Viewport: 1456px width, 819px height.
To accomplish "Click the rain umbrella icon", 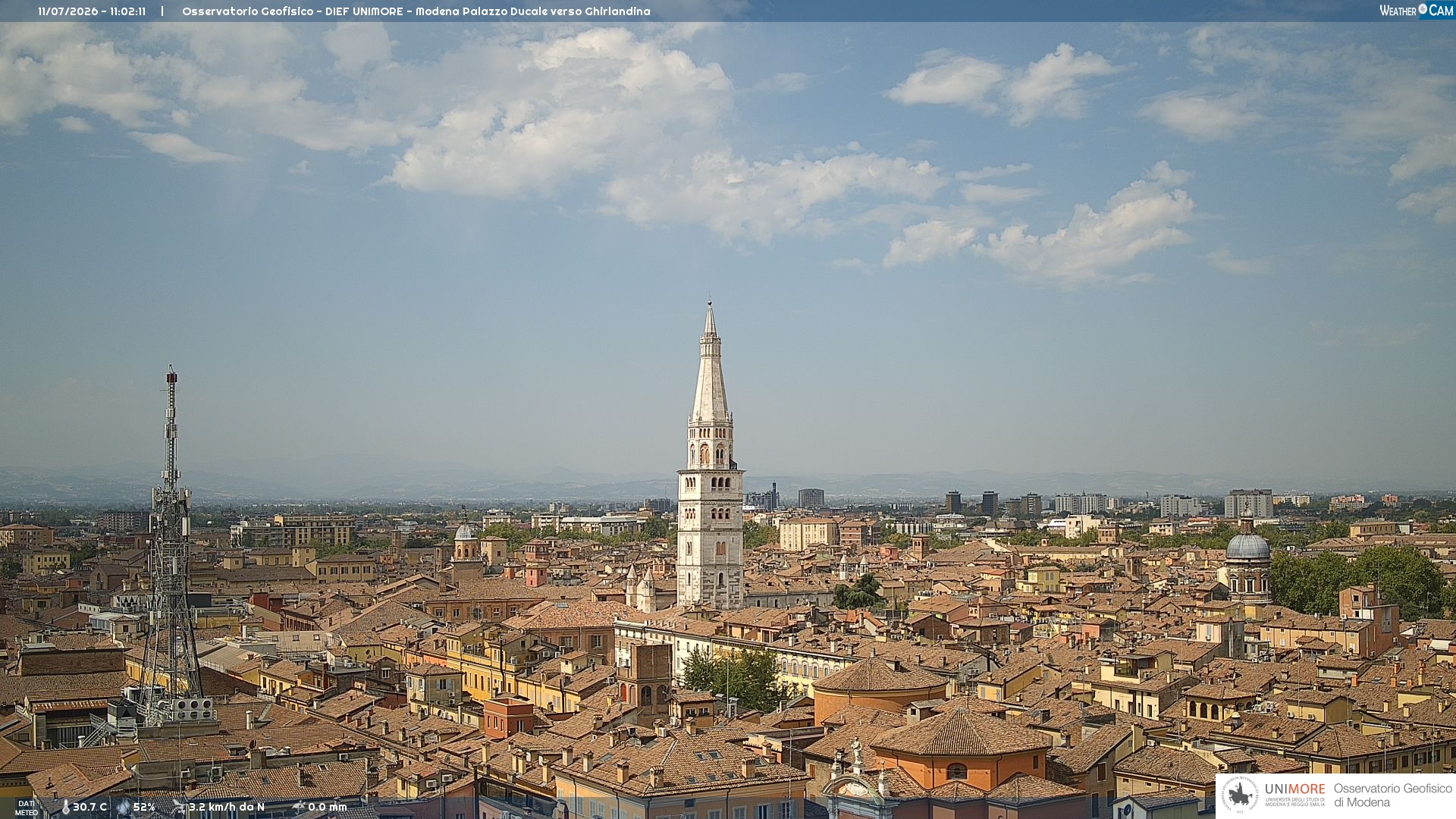I will coord(298,808).
